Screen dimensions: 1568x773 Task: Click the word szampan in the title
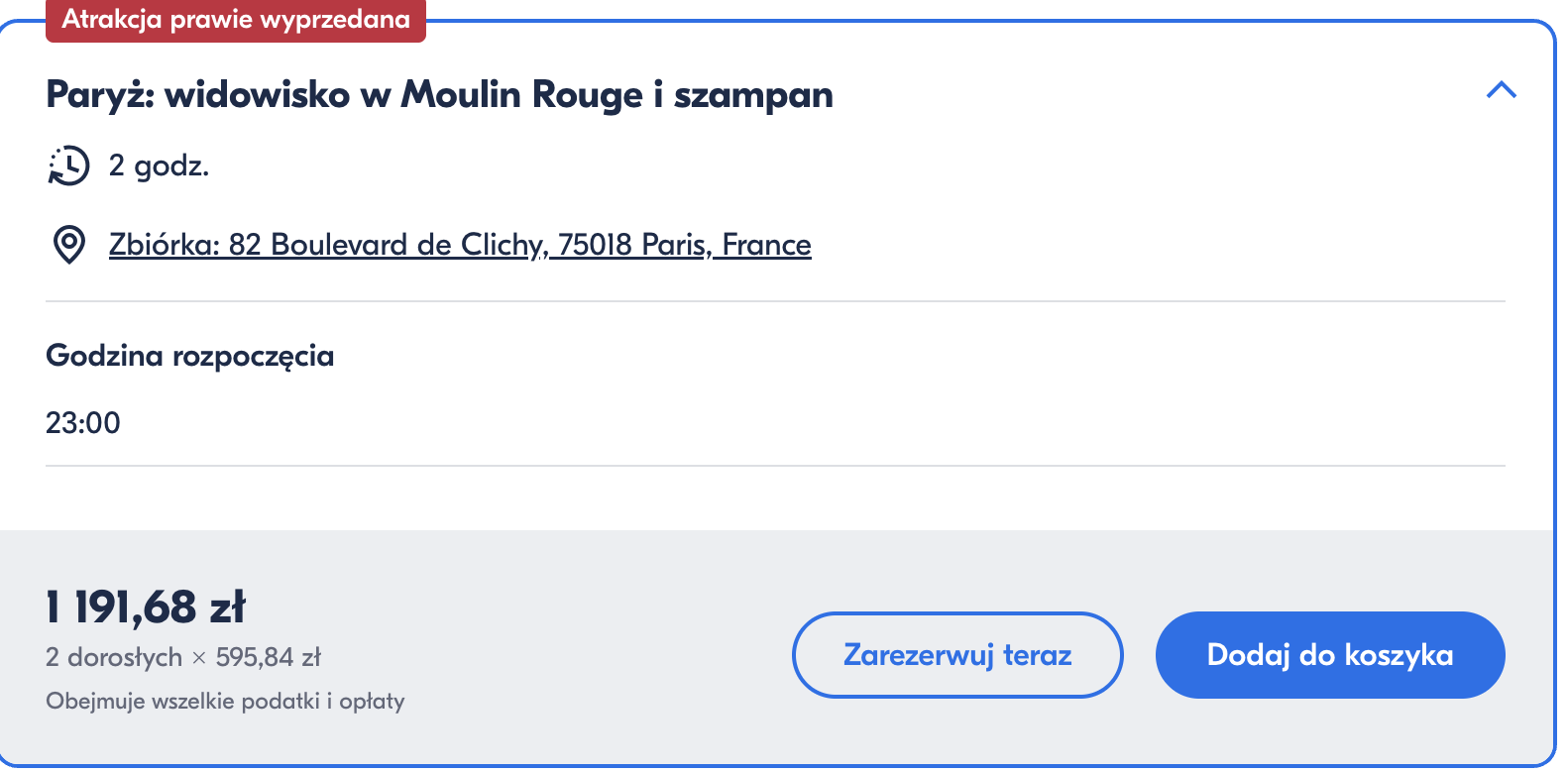click(x=753, y=96)
